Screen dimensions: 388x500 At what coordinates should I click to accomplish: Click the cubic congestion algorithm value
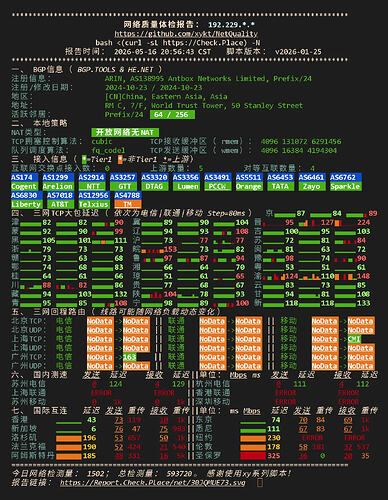pyautogui.click(x=102, y=141)
